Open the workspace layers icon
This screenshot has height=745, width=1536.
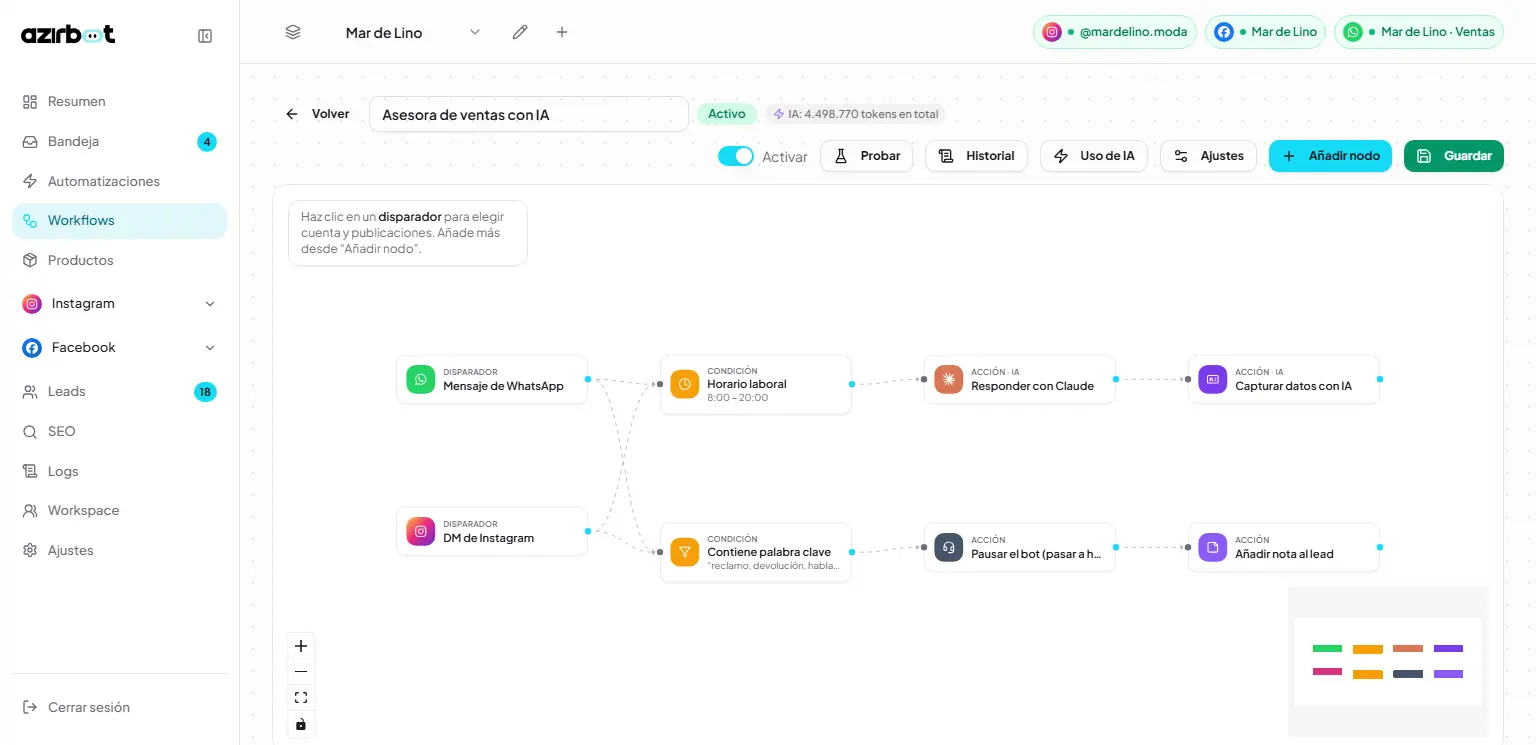[293, 32]
